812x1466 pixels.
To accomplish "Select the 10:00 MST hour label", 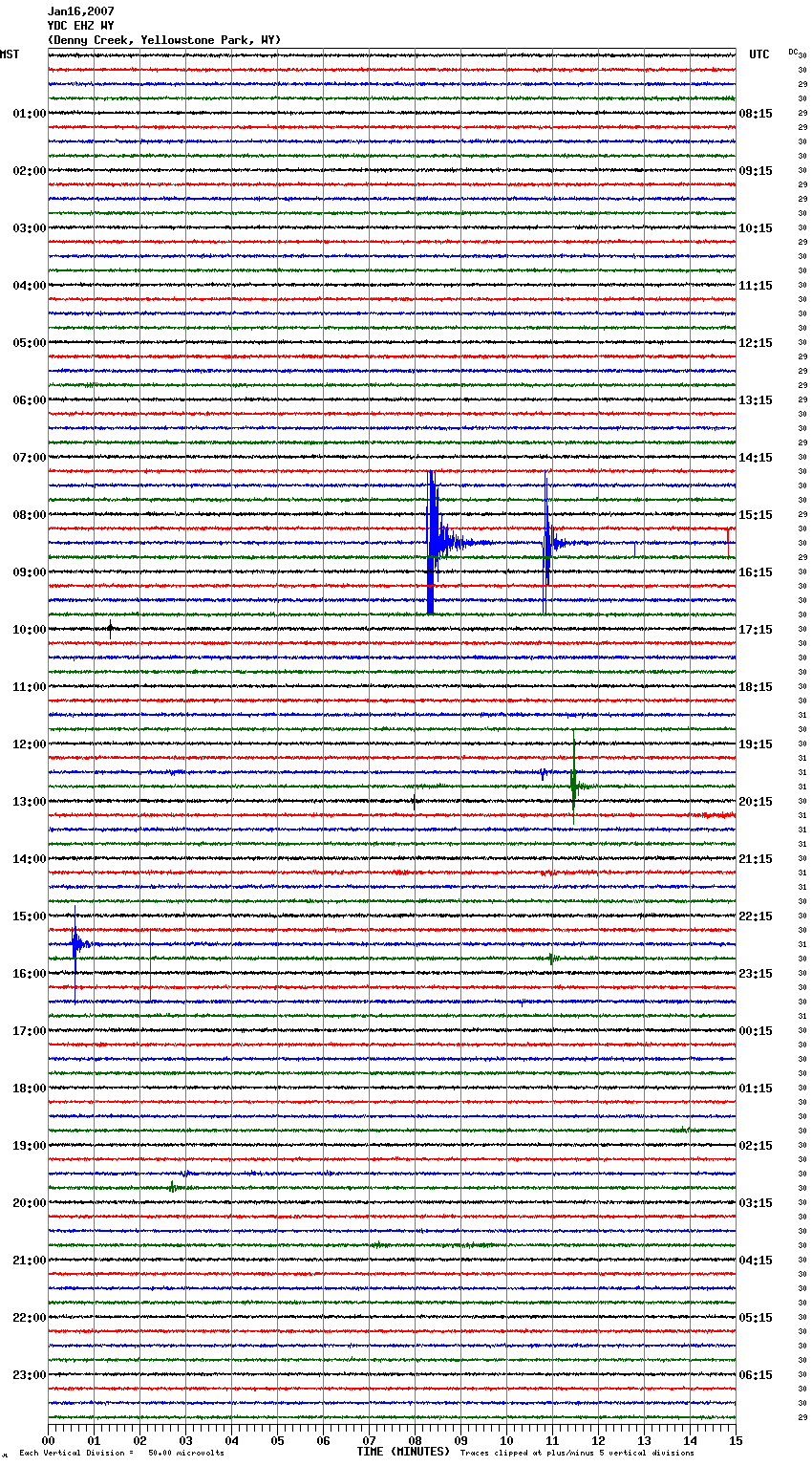I will tap(30, 630).
